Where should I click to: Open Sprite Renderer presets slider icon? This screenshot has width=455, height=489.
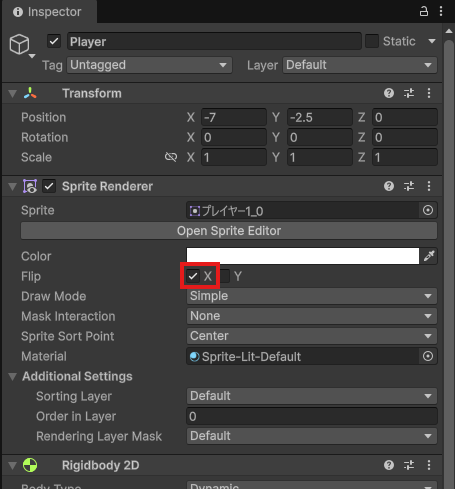click(409, 186)
